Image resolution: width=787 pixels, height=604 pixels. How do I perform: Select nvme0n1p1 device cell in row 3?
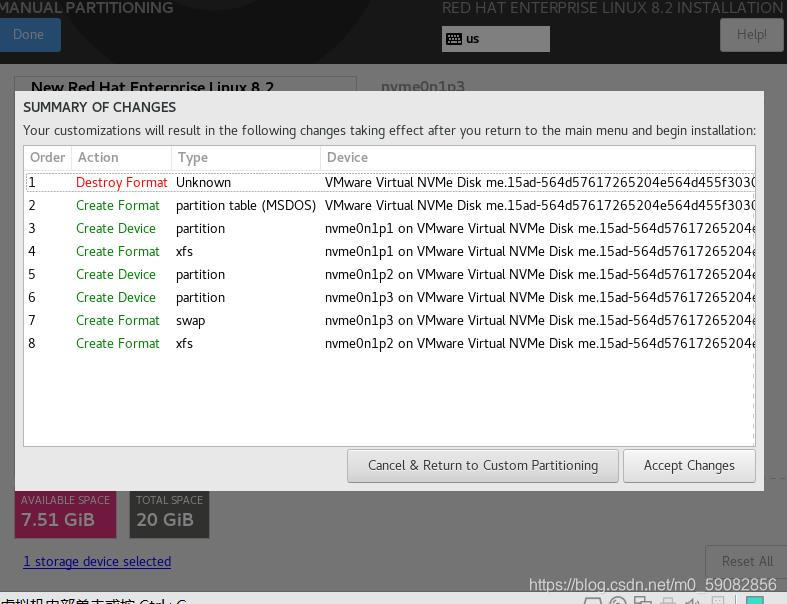coord(540,228)
